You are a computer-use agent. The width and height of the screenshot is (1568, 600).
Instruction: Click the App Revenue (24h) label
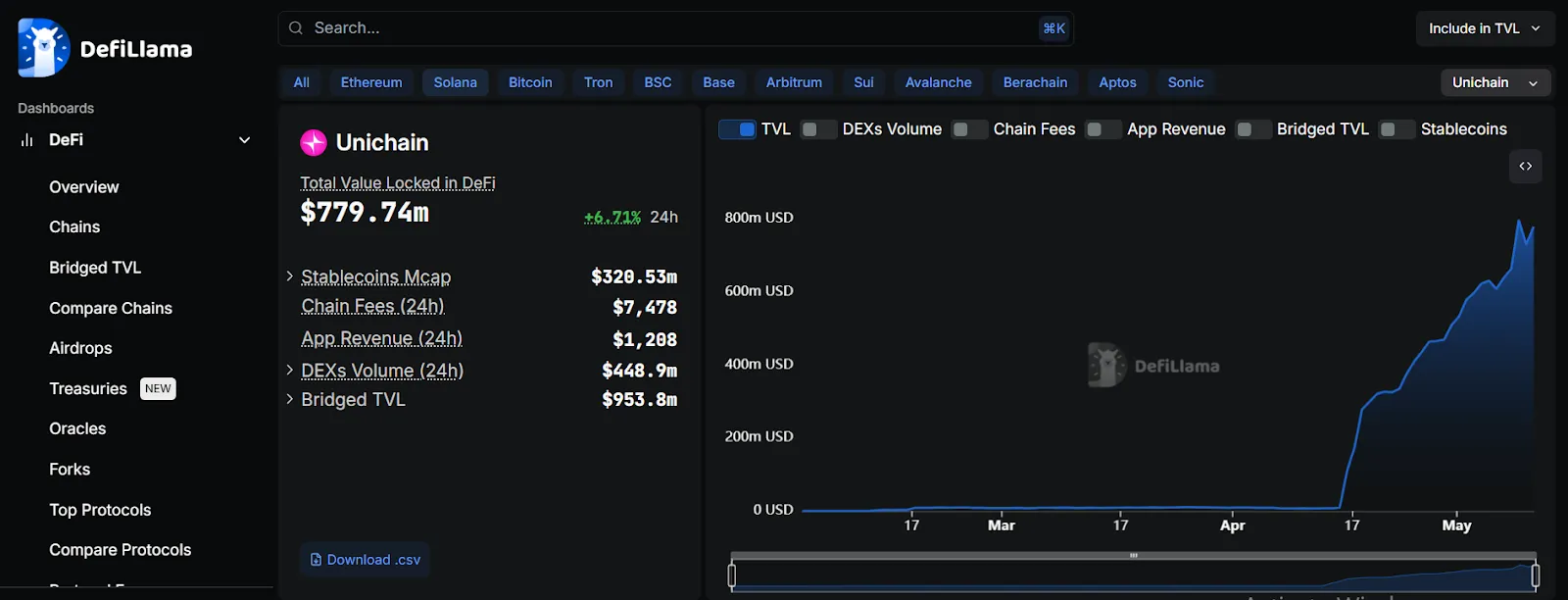click(381, 339)
